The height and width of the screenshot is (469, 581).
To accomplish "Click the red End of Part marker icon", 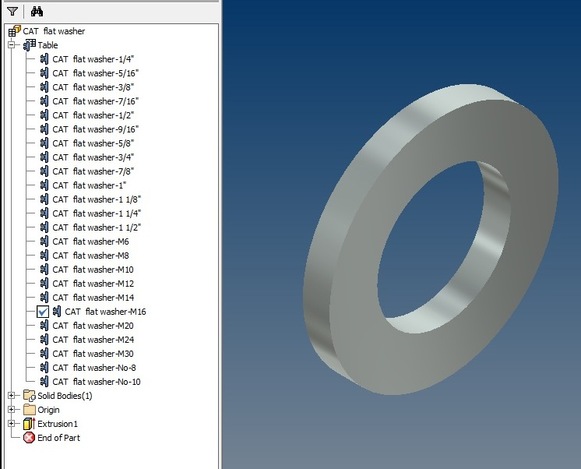I will 29,438.
